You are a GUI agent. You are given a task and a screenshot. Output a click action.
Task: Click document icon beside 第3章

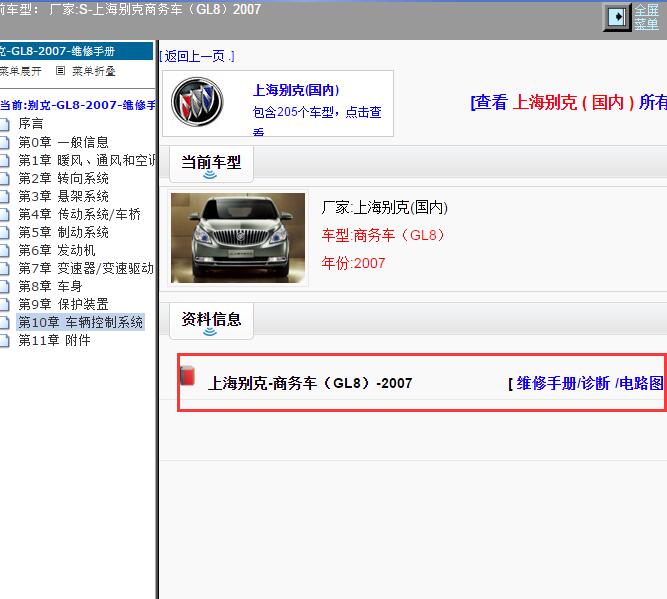4,197
